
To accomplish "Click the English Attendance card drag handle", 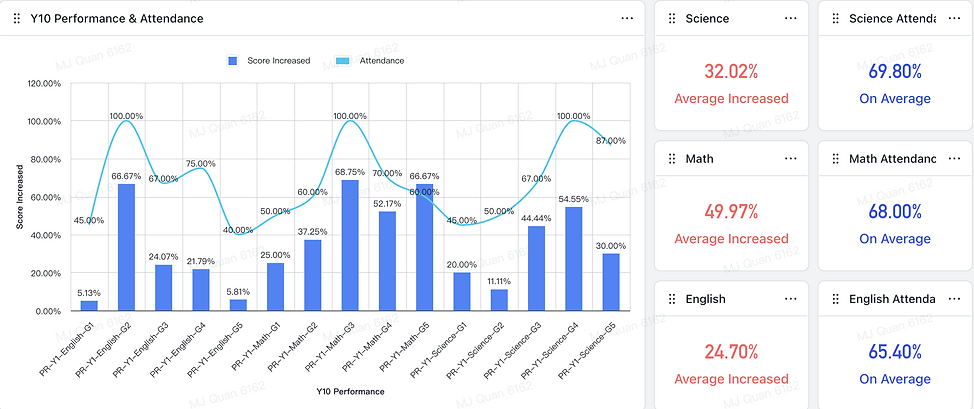I will pyautogui.click(x=835, y=299).
